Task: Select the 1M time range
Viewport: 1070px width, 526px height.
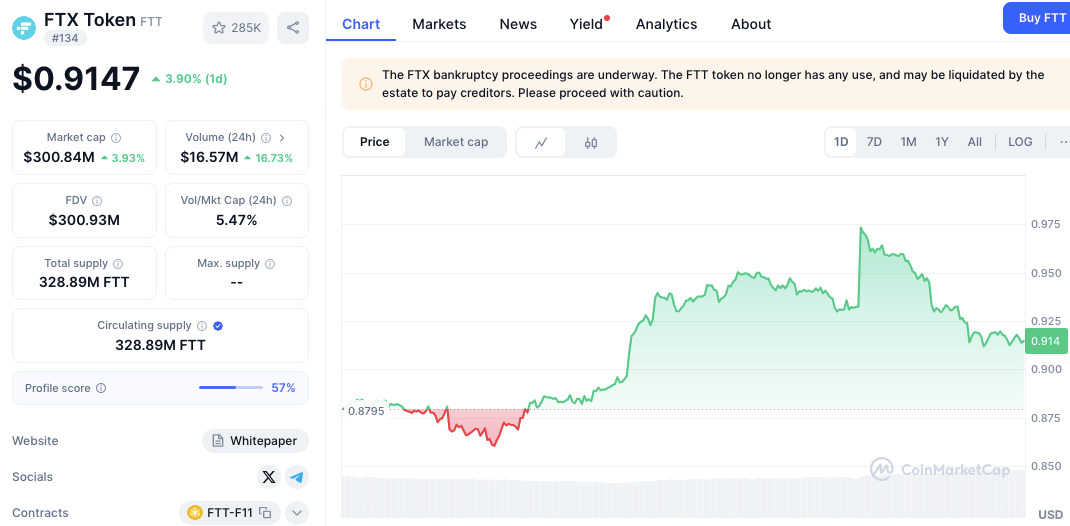Action: pos(908,142)
